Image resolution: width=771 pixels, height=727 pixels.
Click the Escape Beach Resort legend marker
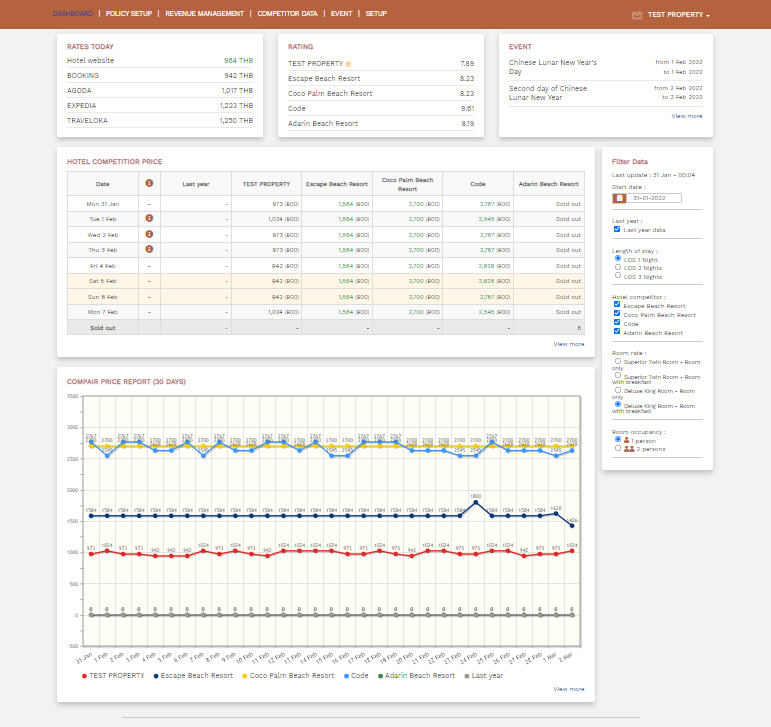tap(156, 676)
